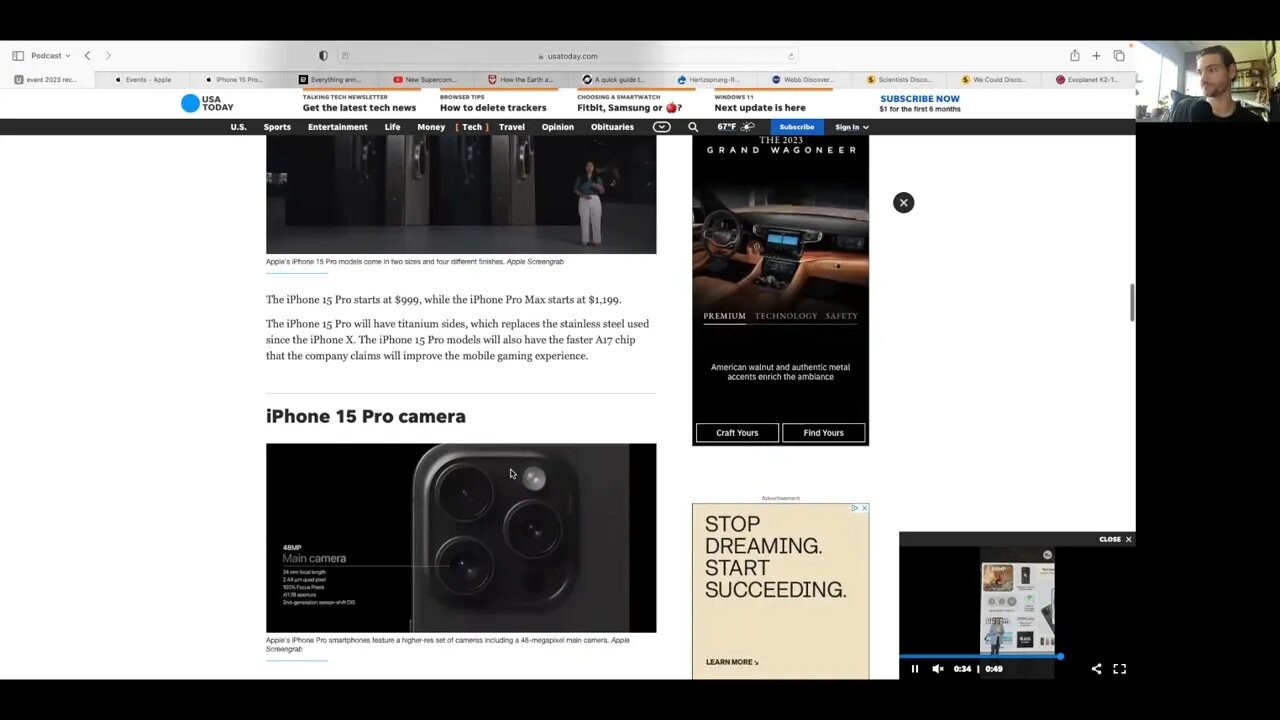1280x720 pixels.
Task: Open the 67°F weather widget
Action: pyautogui.click(x=736, y=127)
